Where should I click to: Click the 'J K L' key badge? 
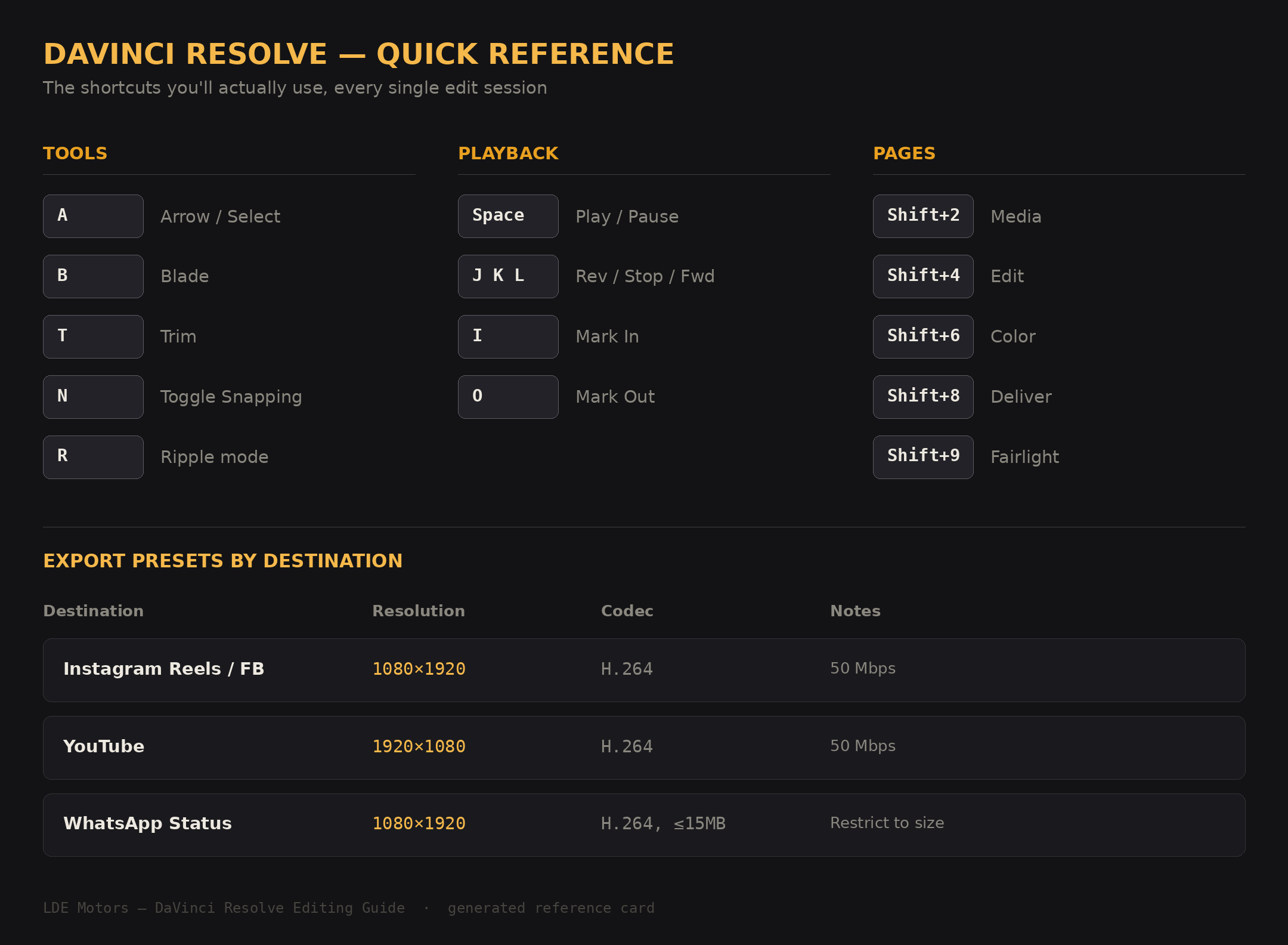508,276
